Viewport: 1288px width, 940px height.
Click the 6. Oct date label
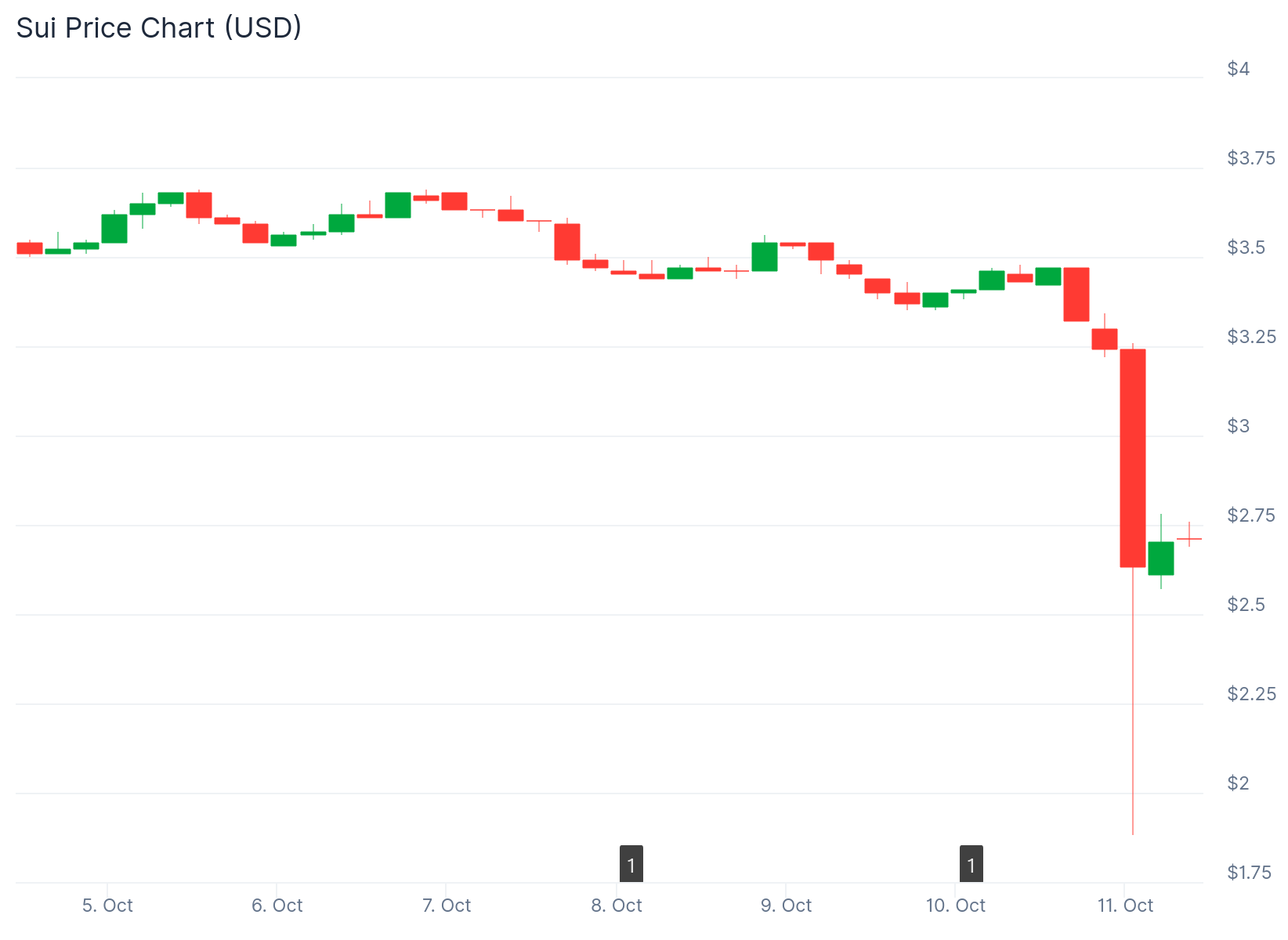[277, 906]
